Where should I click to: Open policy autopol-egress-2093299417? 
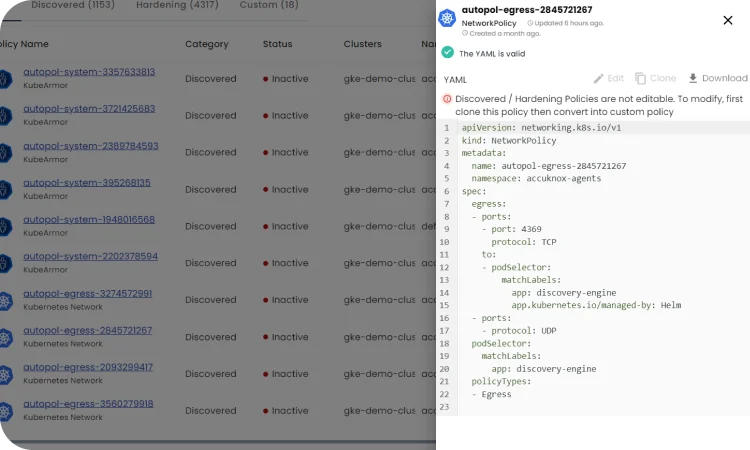[88, 367]
